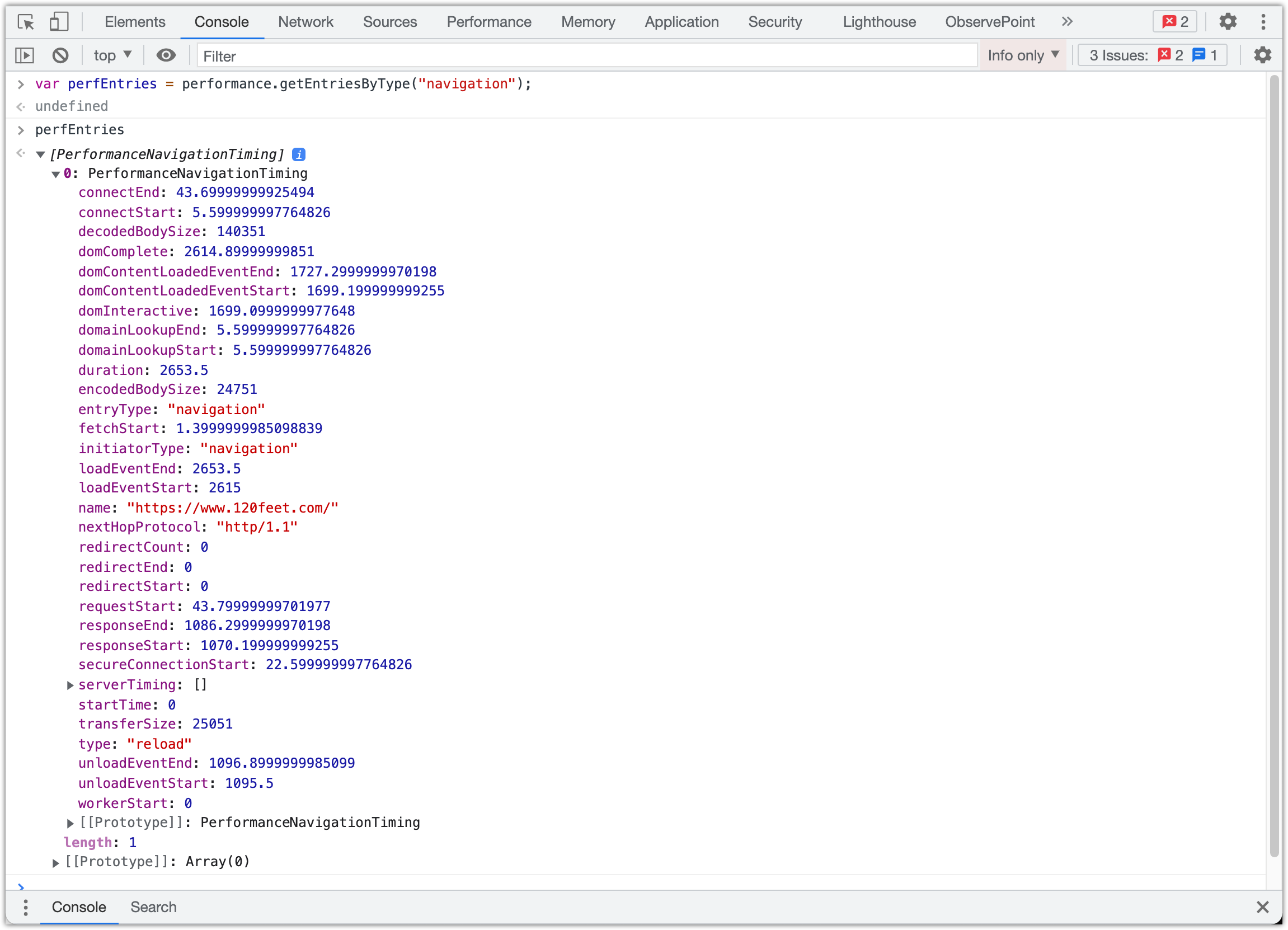The width and height of the screenshot is (1288, 930).
Task: Create live expression with eye icon
Action: (x=166, y=55)
